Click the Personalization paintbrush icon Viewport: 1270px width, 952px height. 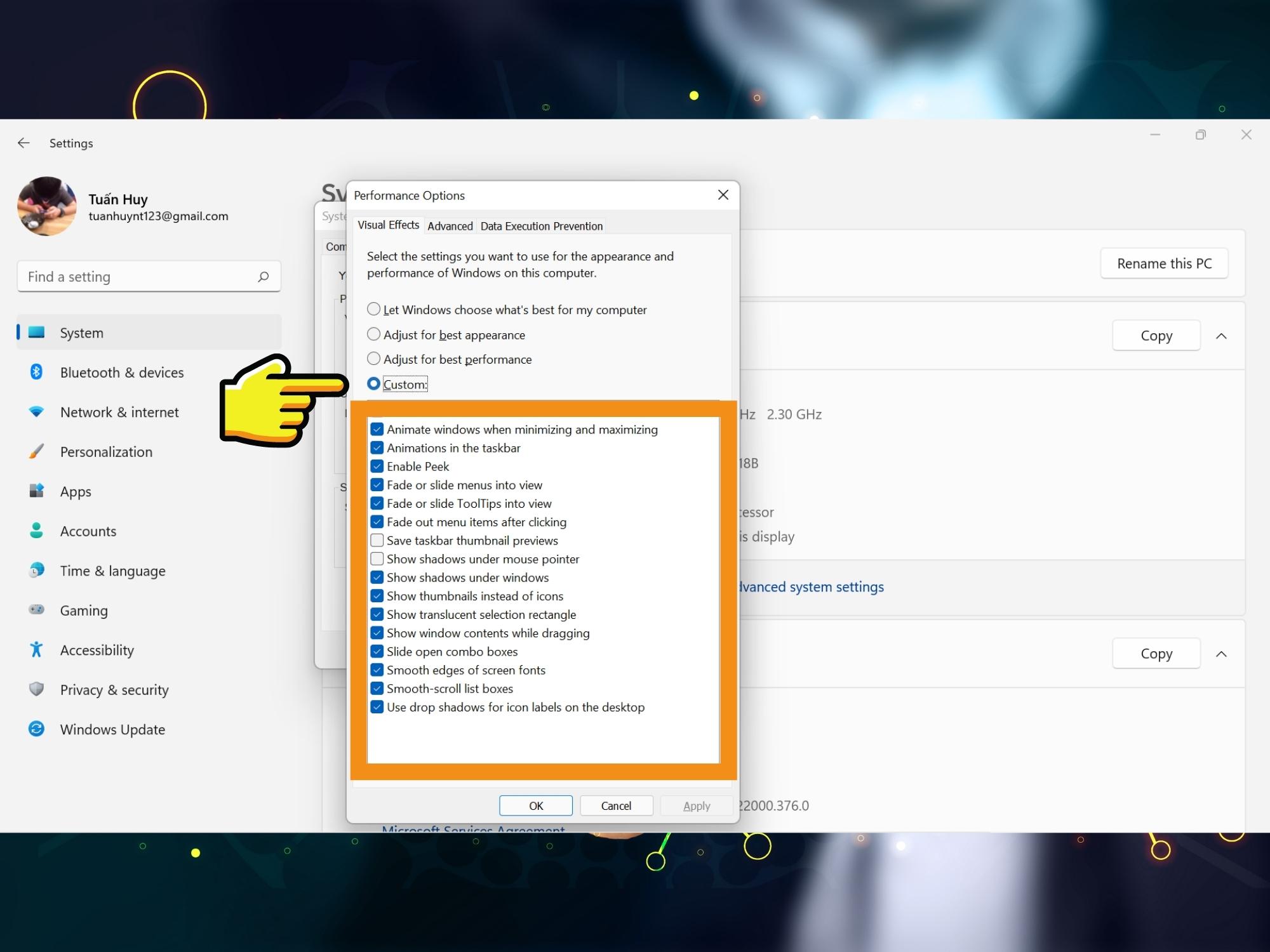click(x=37, y=451)
